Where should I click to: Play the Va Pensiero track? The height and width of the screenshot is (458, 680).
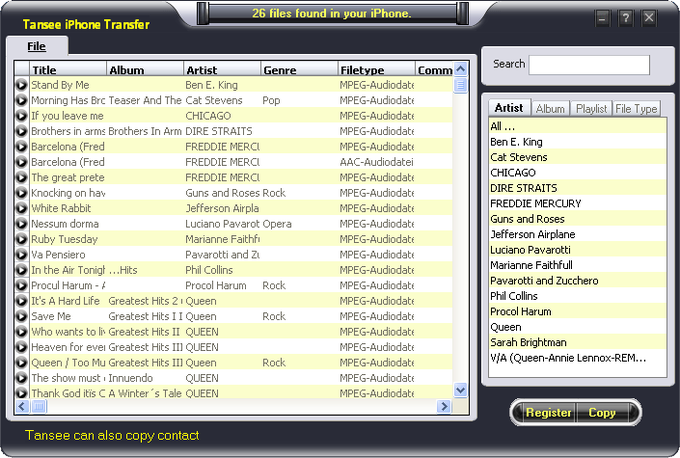point(21,255)
